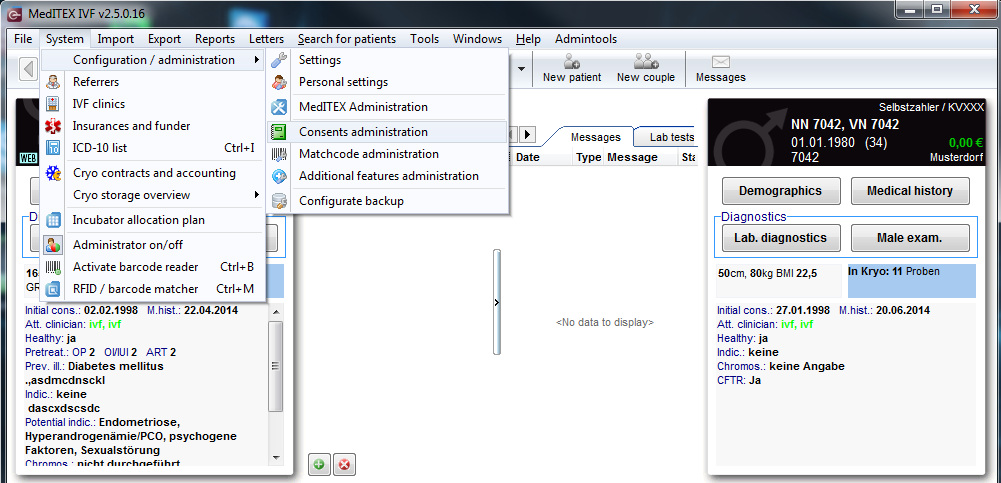The image size is (1001, 483).
Task: Click the back navigation arrow in toolbar
Action: (x=29, y=69)
